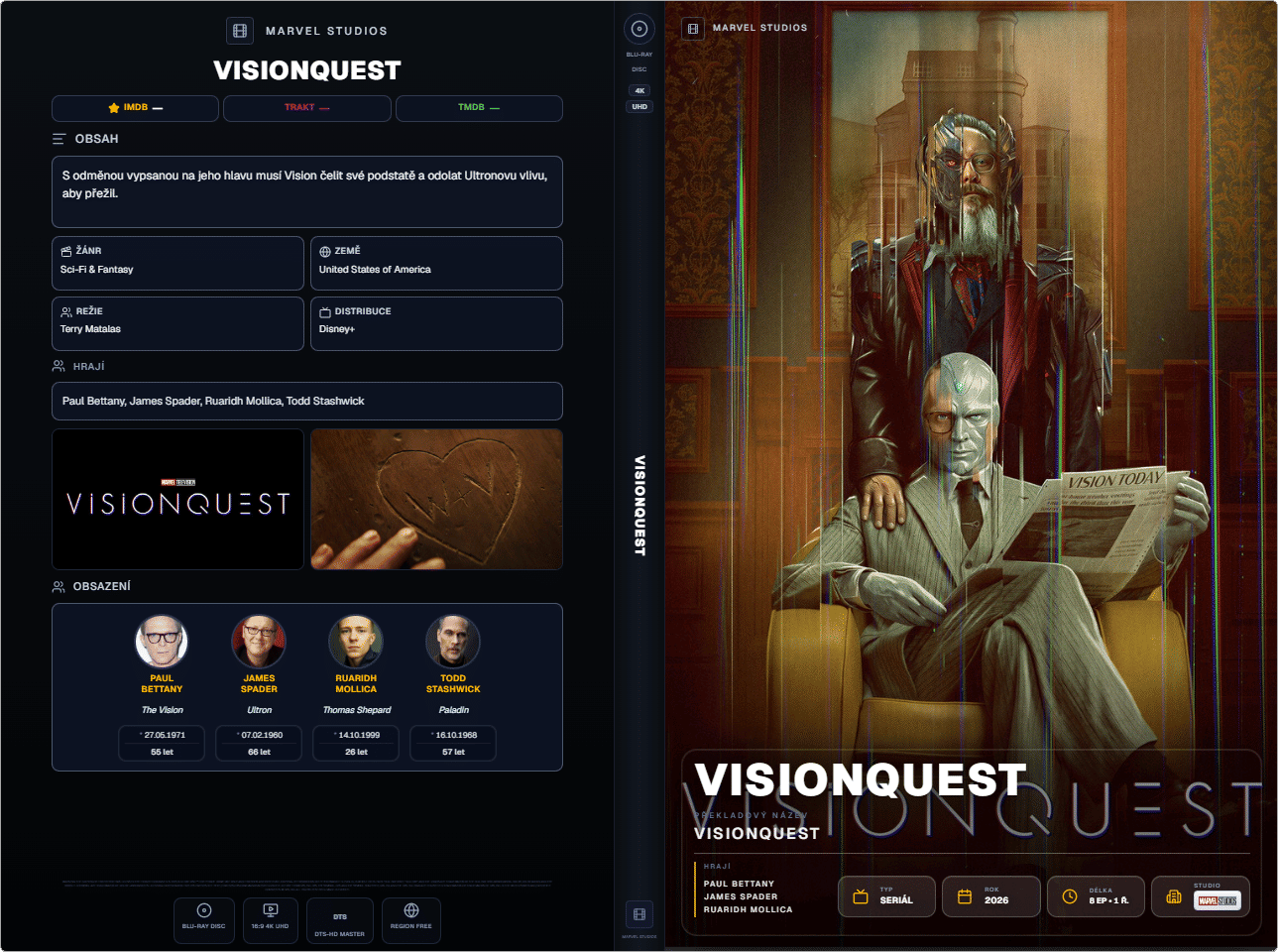The image size is (1278, 952).
Task: Click the film icon at spine bottom
Action: [x=639, y=914]
